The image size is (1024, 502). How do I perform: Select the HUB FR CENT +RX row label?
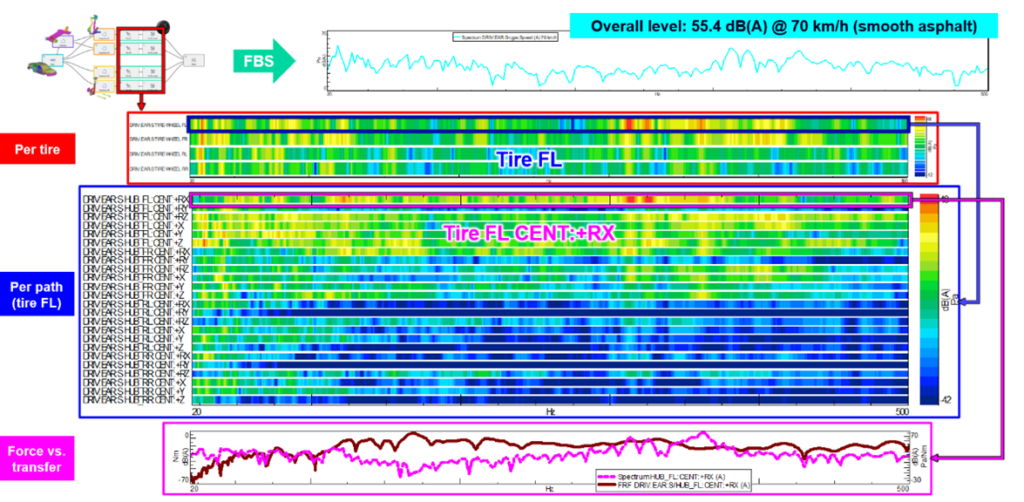(135, 251)
